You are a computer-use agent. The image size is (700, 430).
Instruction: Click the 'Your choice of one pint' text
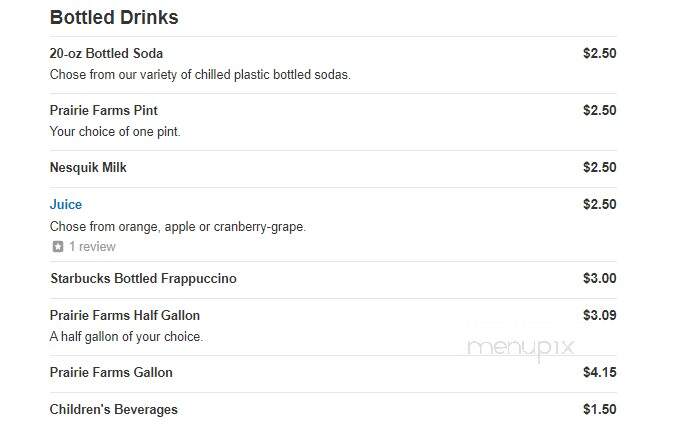click(x=115, y=132)
